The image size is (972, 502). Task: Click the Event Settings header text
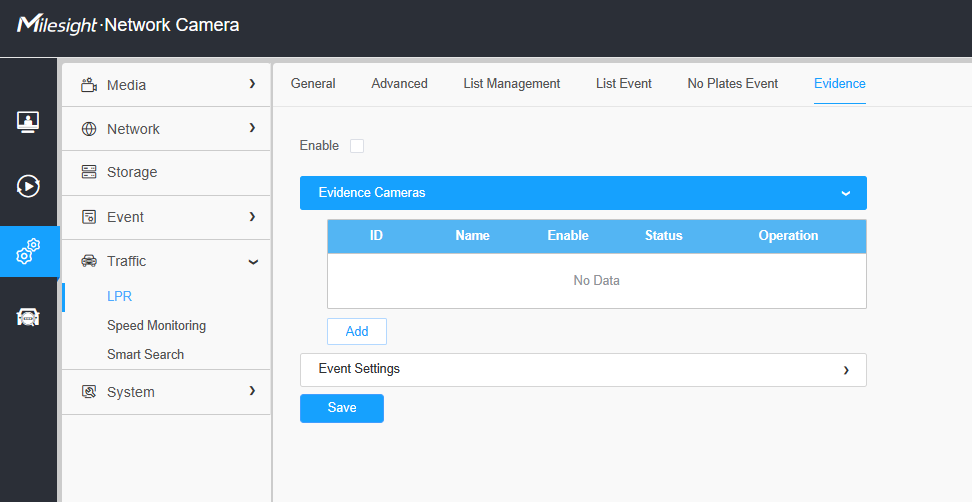(359, 369)
